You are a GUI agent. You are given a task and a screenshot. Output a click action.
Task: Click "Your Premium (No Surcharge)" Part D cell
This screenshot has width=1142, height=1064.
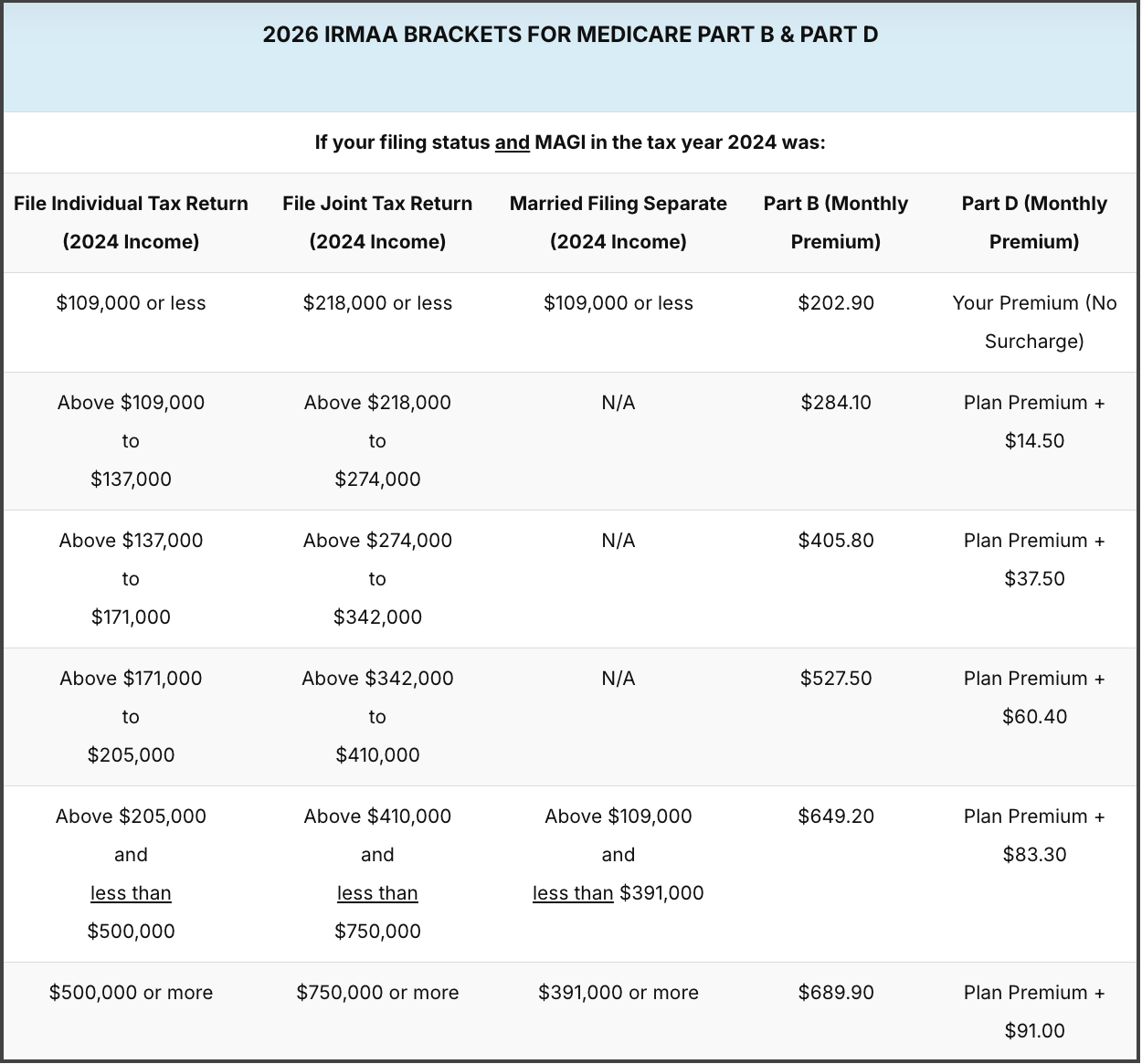pos(1033,321)
